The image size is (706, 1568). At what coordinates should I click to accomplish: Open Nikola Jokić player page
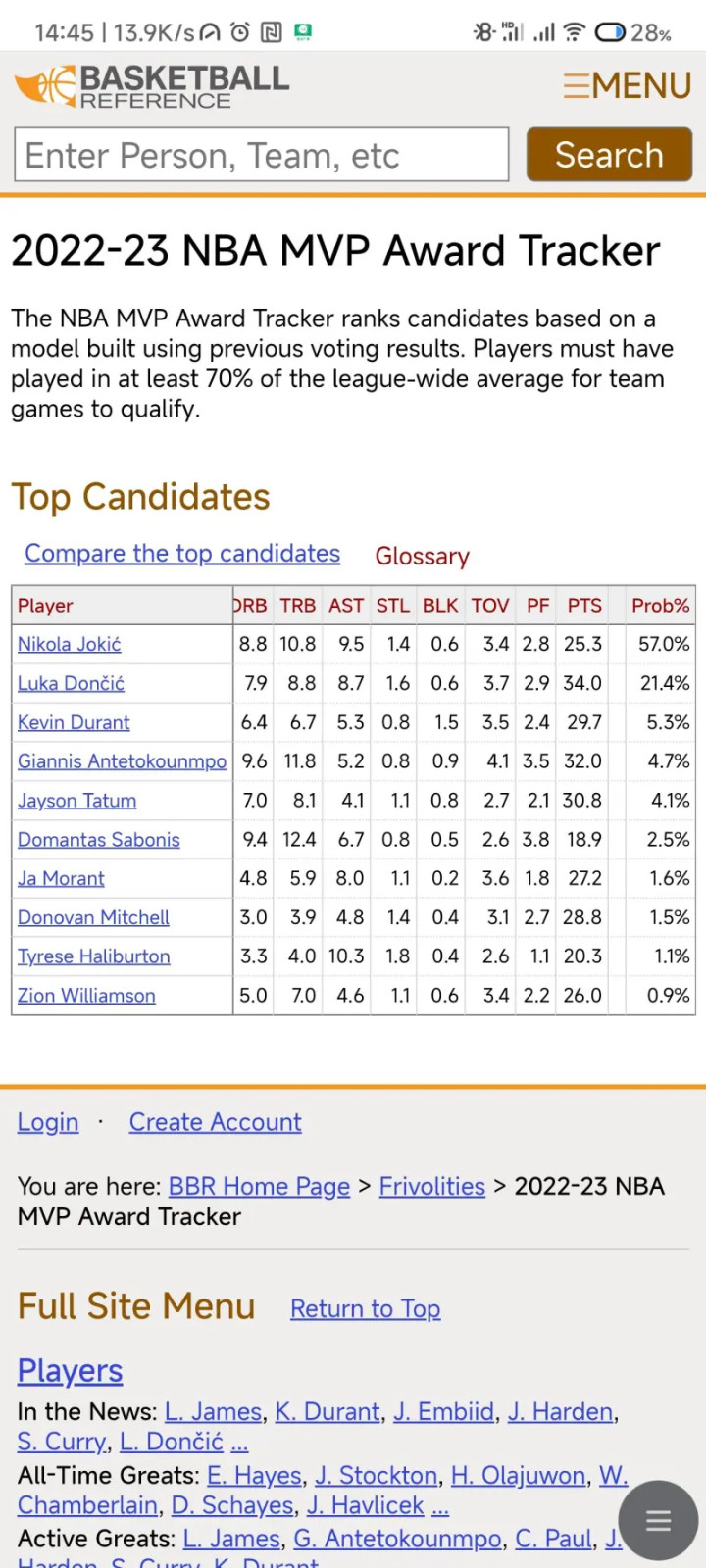click(70, 644)
